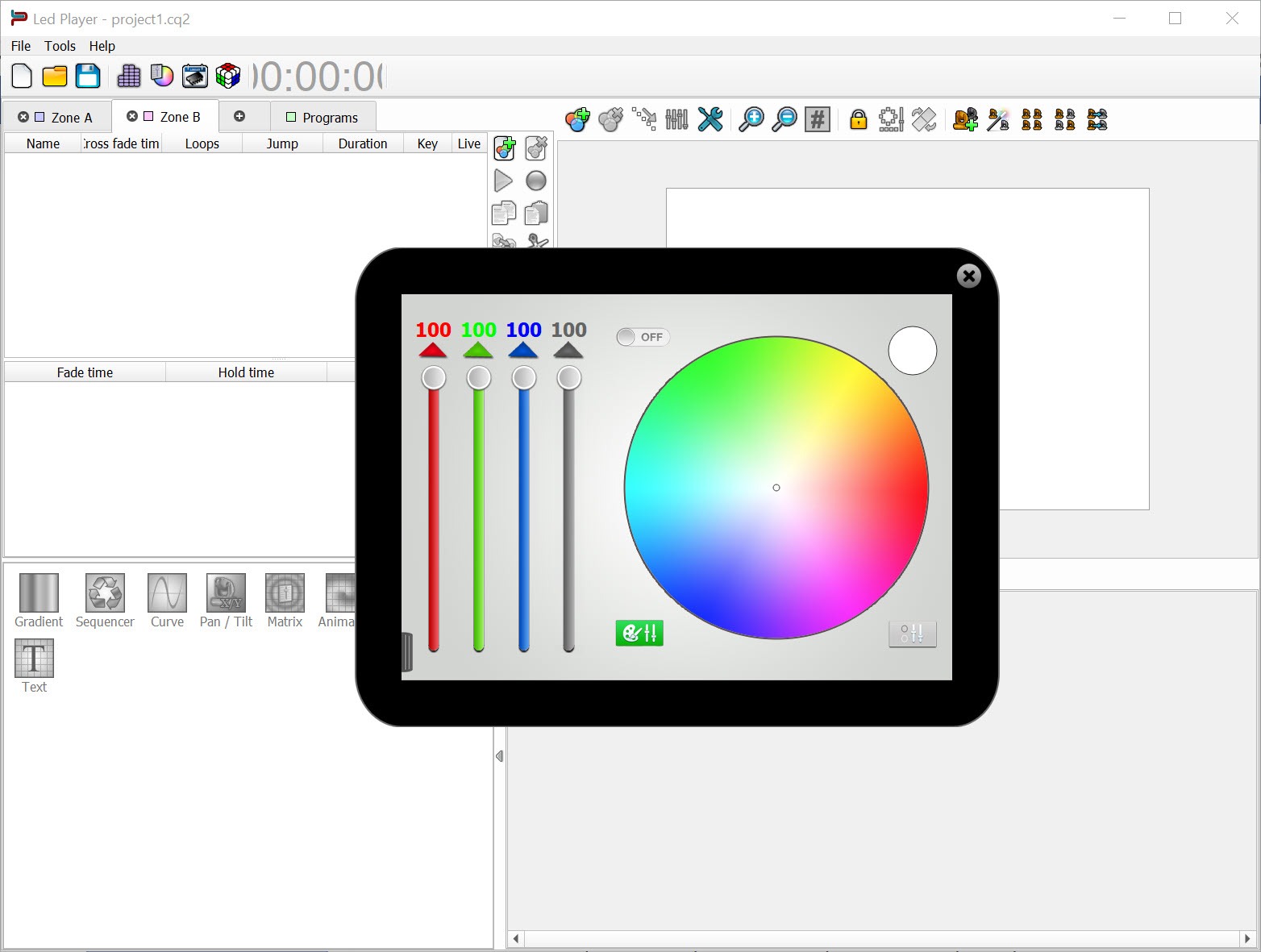Toggle the OFF switch in color panel
The width and height of the screenshot is (1261, 952).
[x=642, y=337]
